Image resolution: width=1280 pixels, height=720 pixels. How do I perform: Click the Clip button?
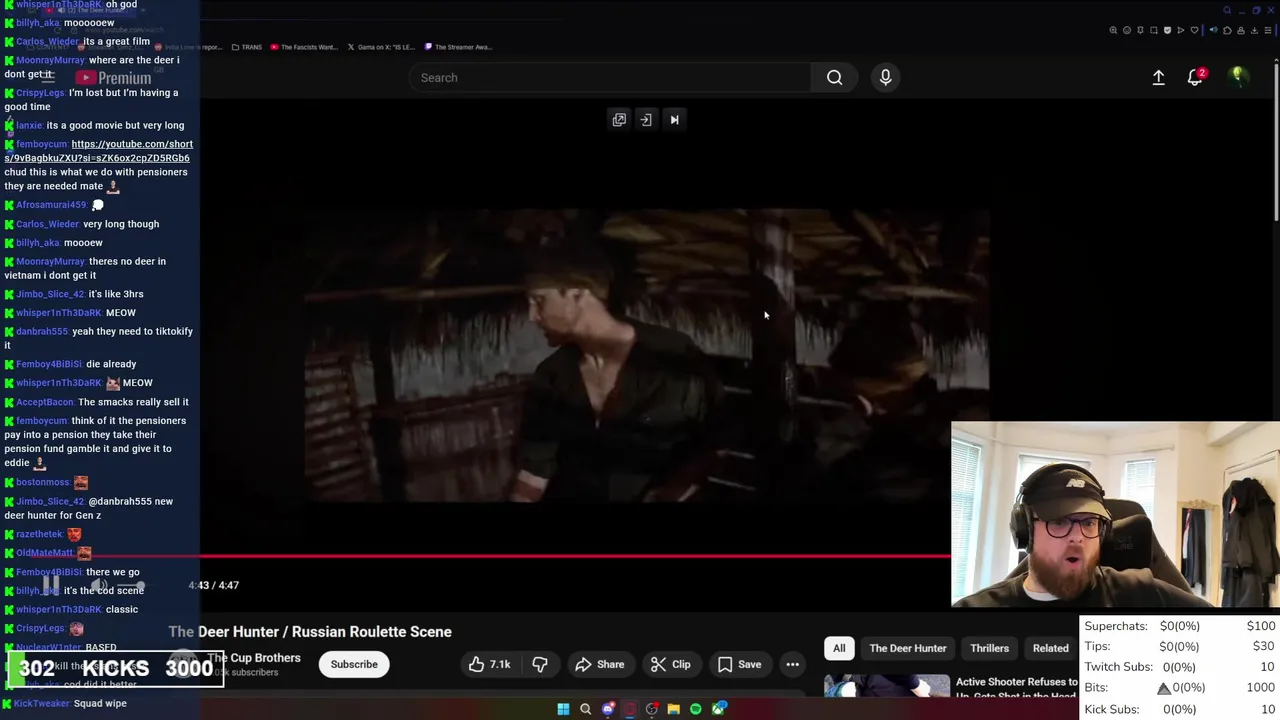coord(670,664)
